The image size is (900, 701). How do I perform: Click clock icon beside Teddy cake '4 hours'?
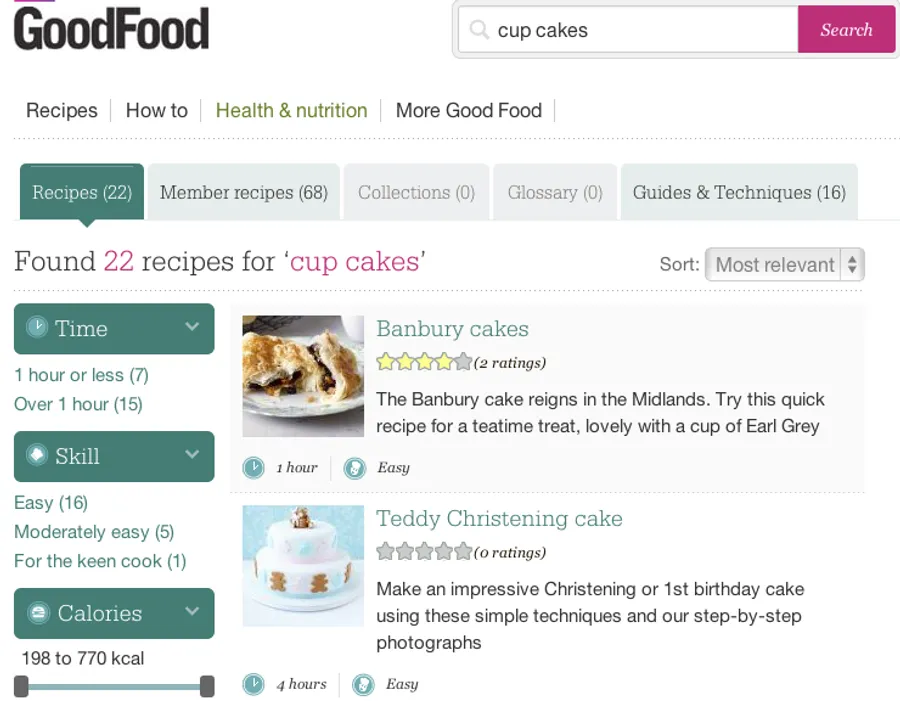(x=254, y=685)
